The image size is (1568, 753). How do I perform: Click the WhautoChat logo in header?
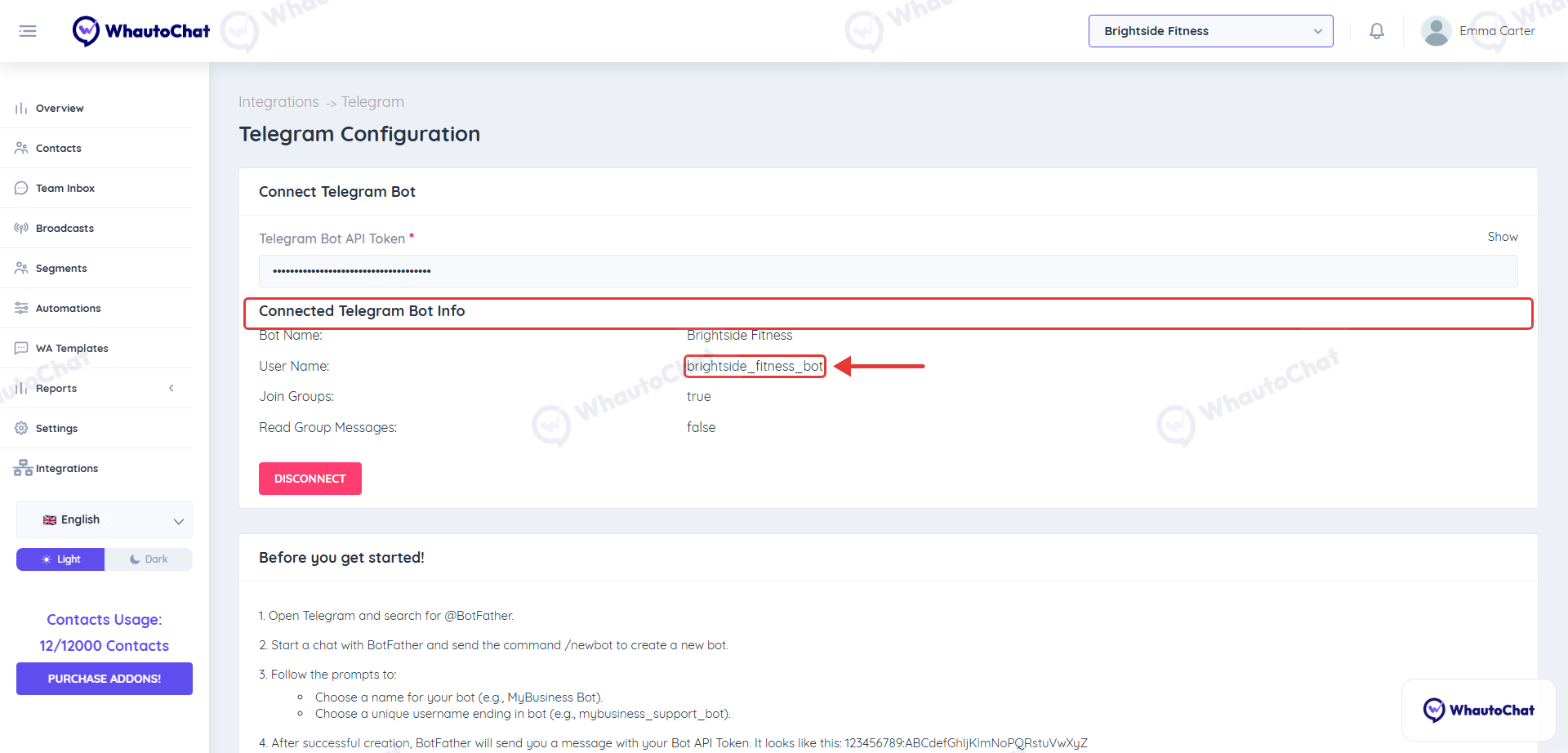click(141, 31)
